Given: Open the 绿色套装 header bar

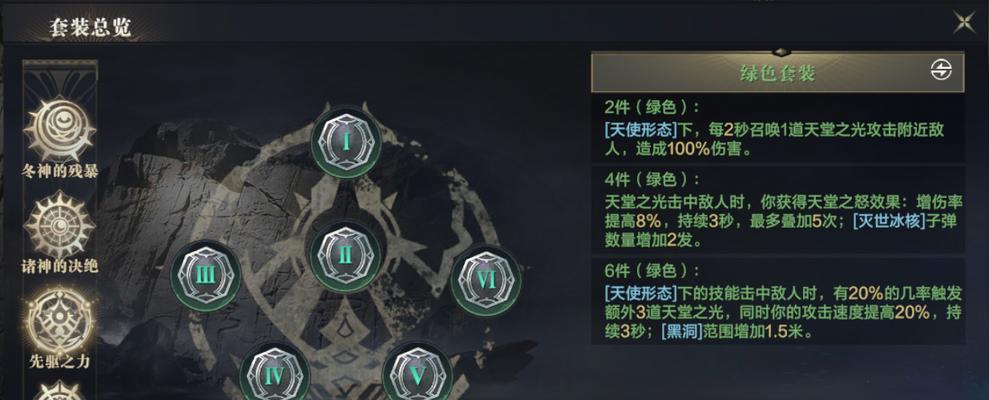Looking at the screenshot, I should pos(777,72).
